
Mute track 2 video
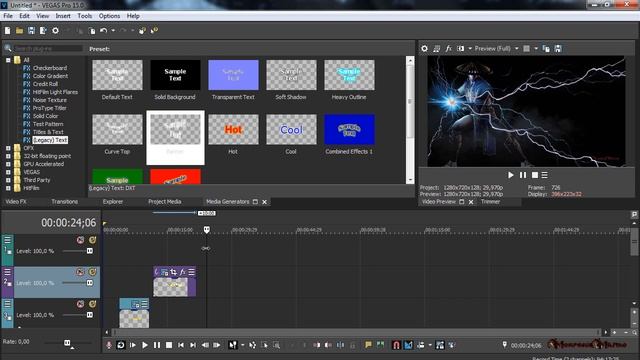pos(80,272)
